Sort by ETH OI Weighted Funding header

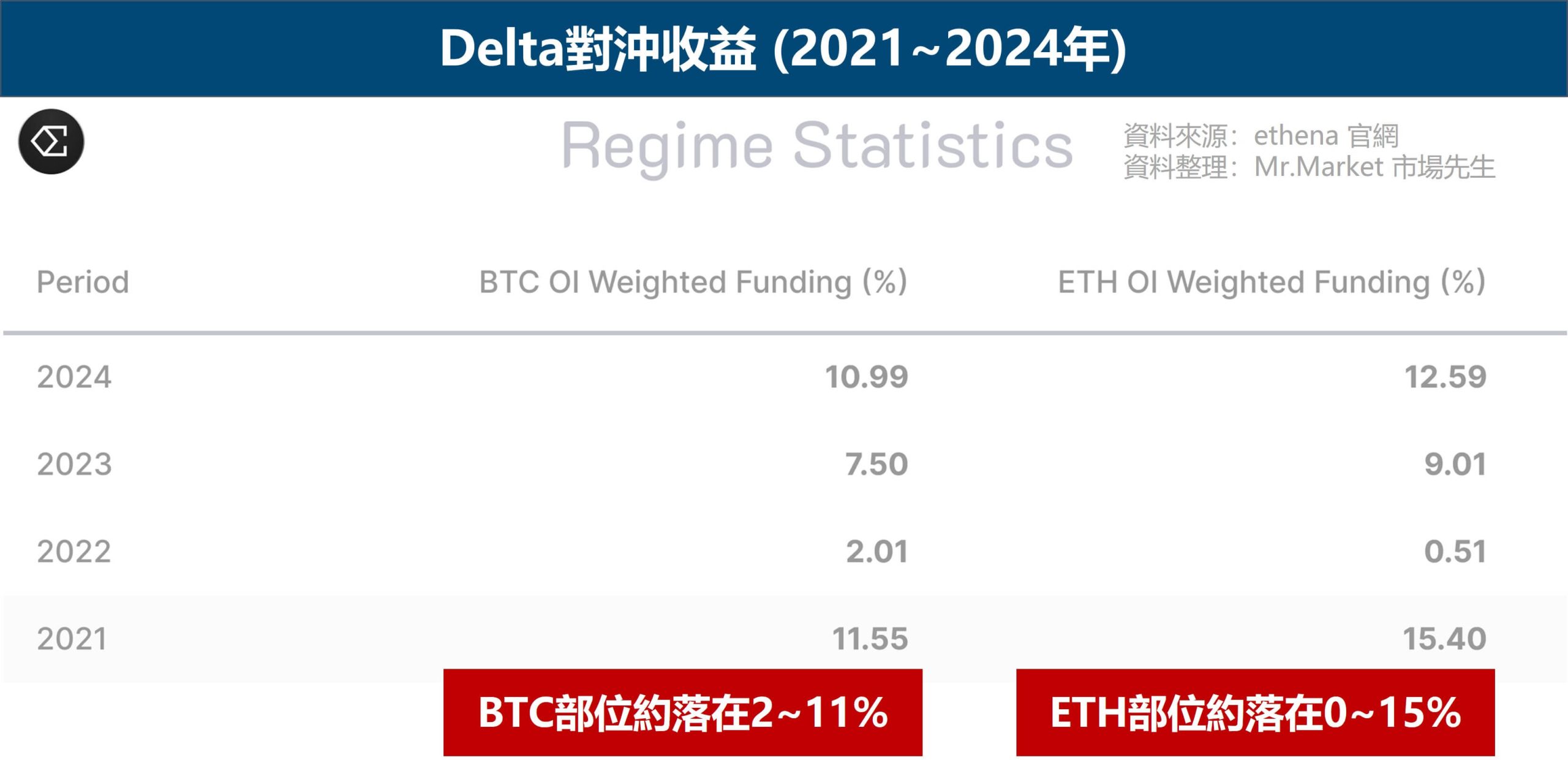pyautogui.click(x=1272, y=282)
